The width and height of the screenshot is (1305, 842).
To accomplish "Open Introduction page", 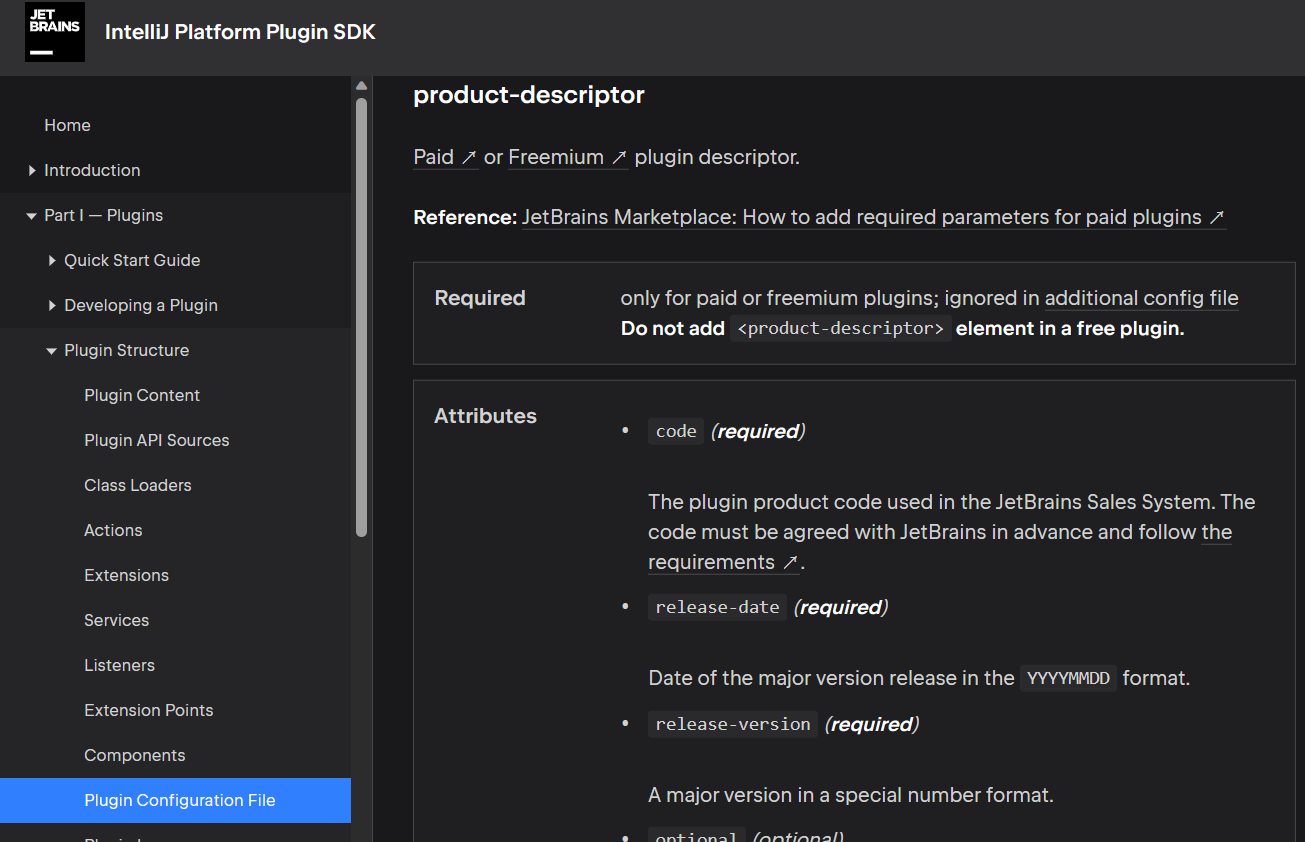I will 92,170.
